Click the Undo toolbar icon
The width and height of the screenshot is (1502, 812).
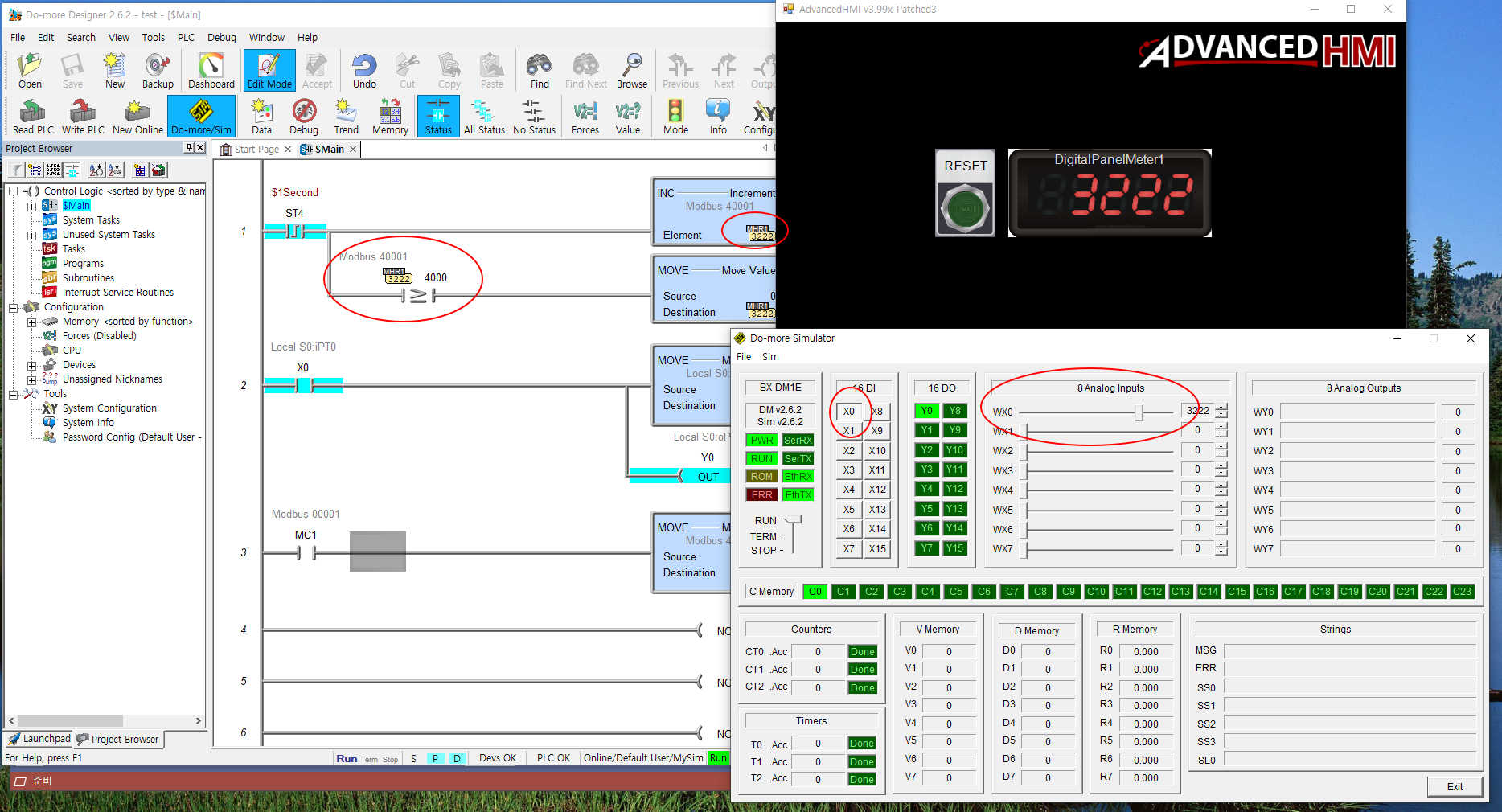click(364, 71)
